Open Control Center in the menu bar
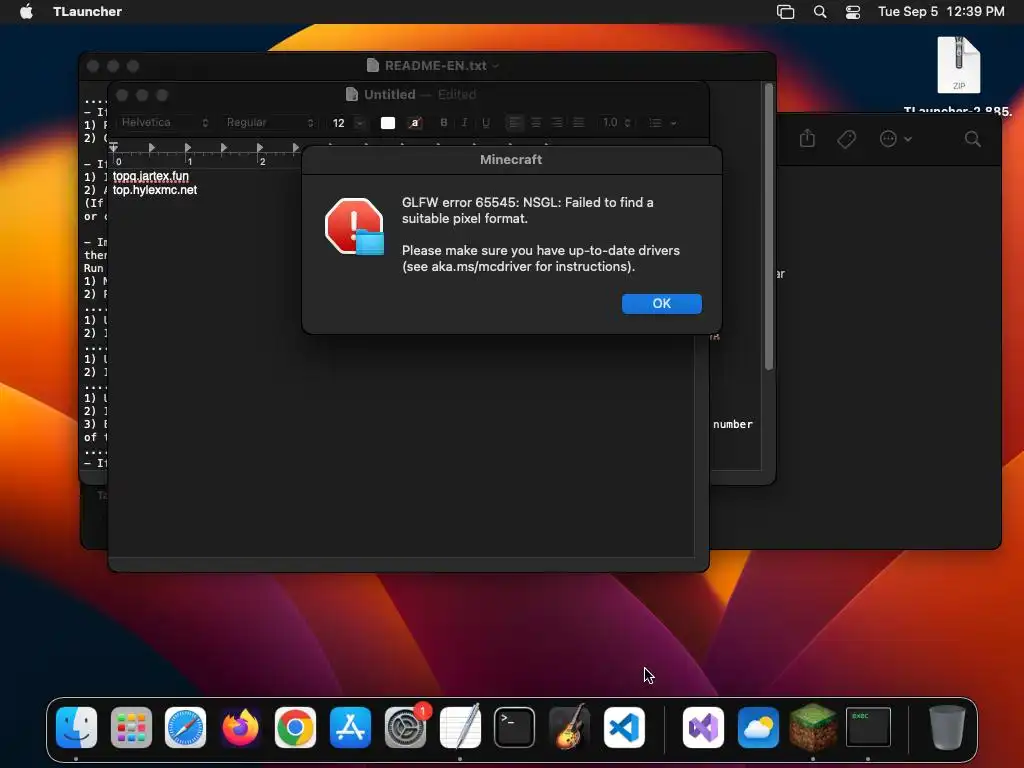Viewport: 1024px width, 768px height. (853, 11)
